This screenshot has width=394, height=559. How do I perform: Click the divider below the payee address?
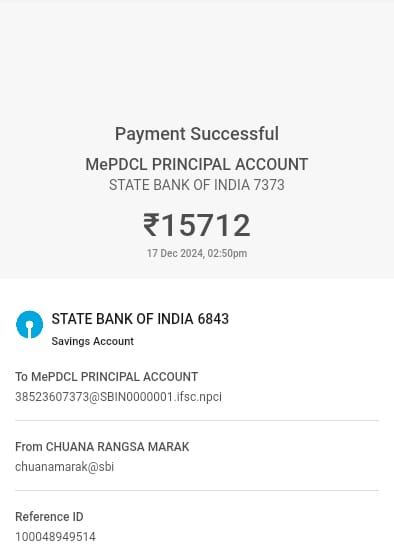click(197, 421)
